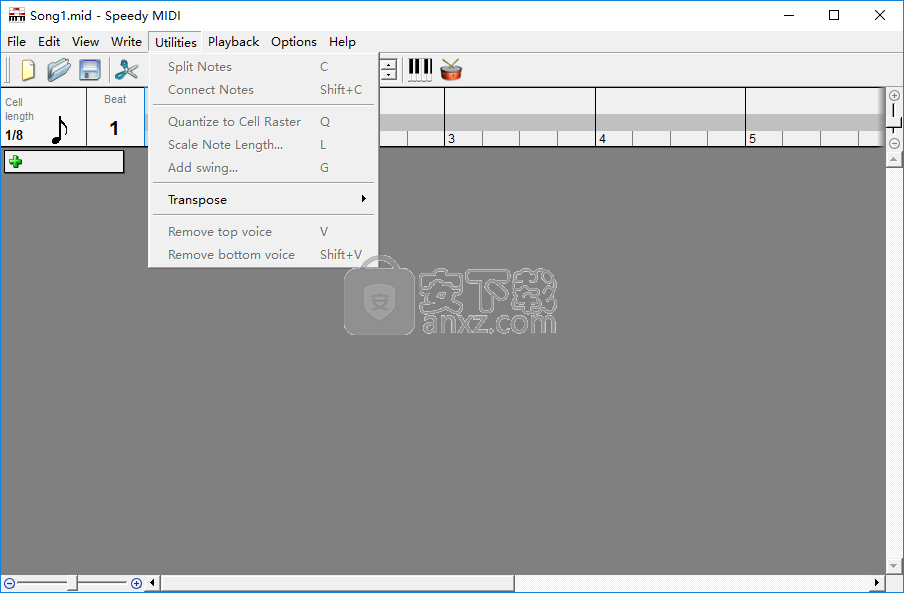The width and height of the screenshot is (904, 593).
Task: Create a new song with the blank page icon
Action: click(x=28, y=70)
